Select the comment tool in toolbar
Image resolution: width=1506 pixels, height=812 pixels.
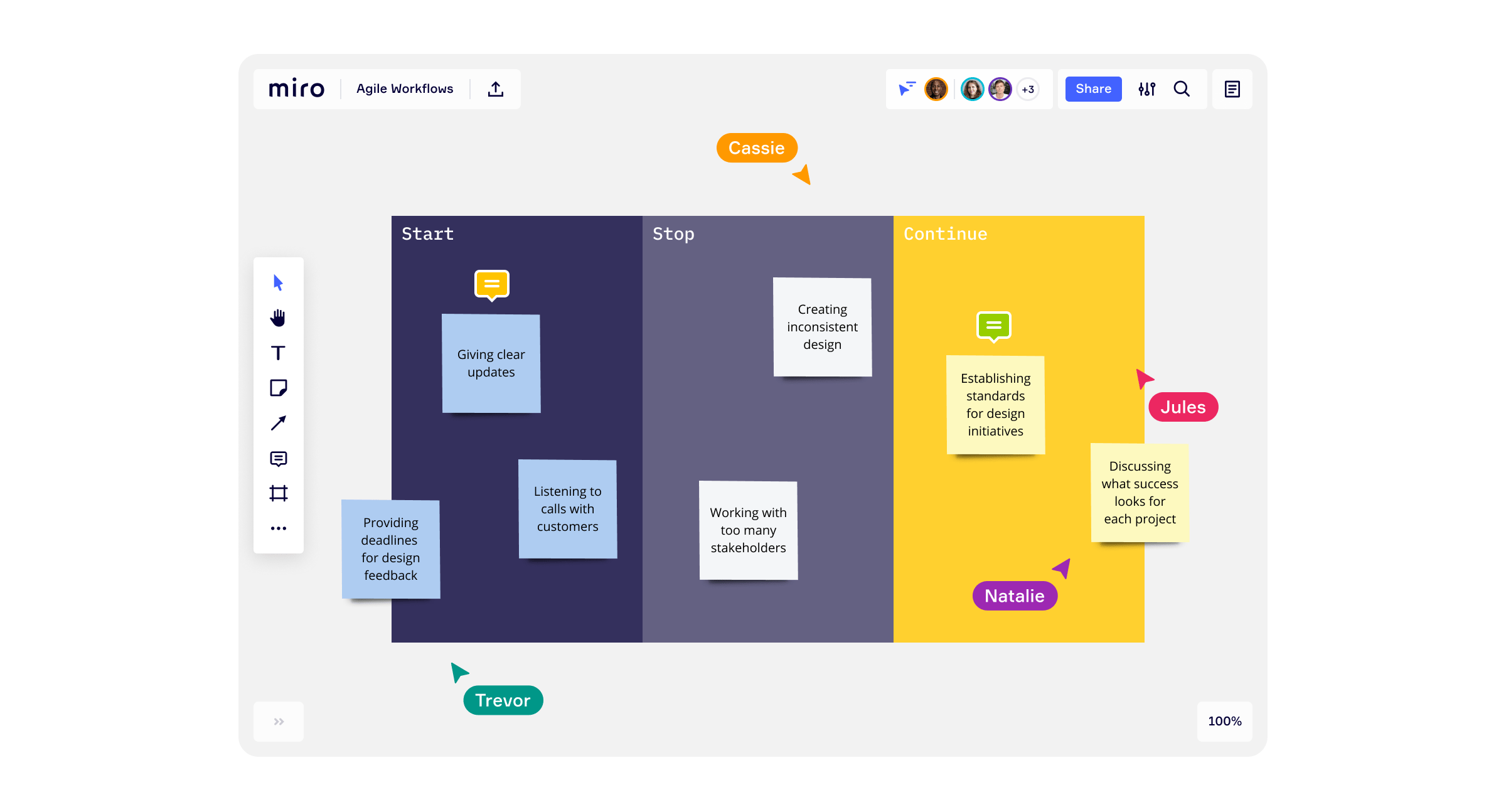278,459
